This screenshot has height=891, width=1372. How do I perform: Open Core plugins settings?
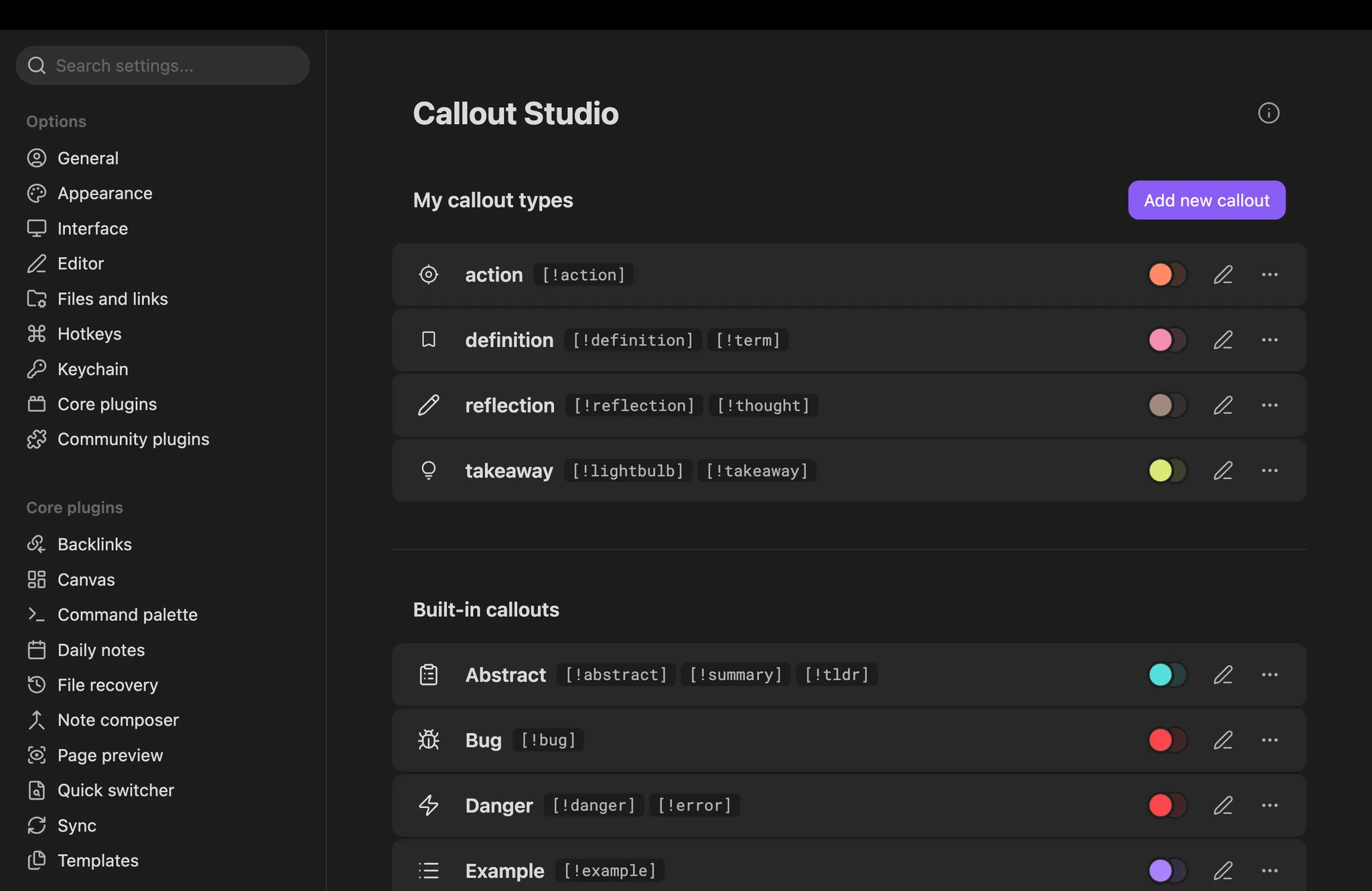click(107, 404)
